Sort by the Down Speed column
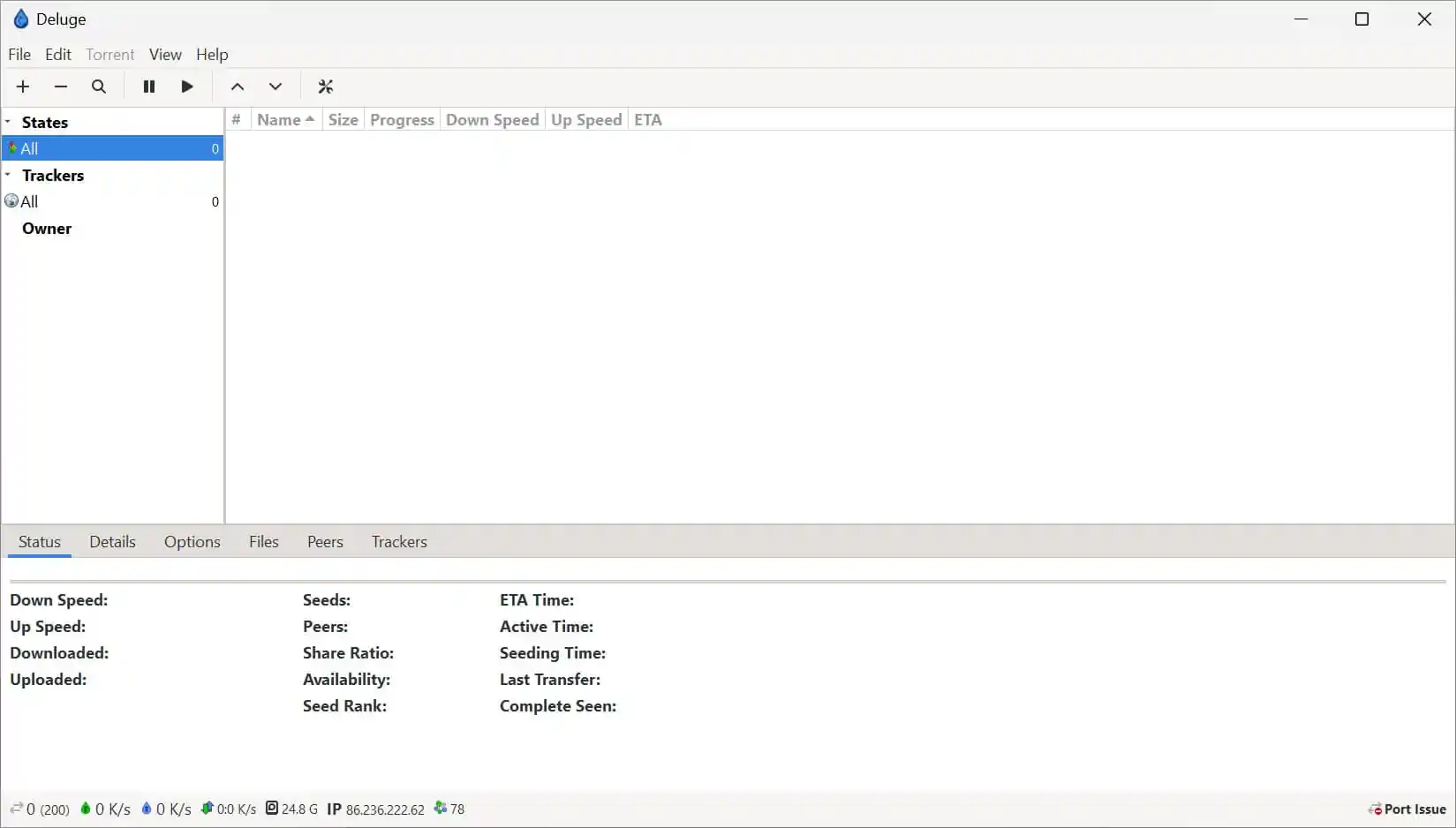Viewport: 1456px width, 828px height. pyautogui.click(x=492, y=119)
